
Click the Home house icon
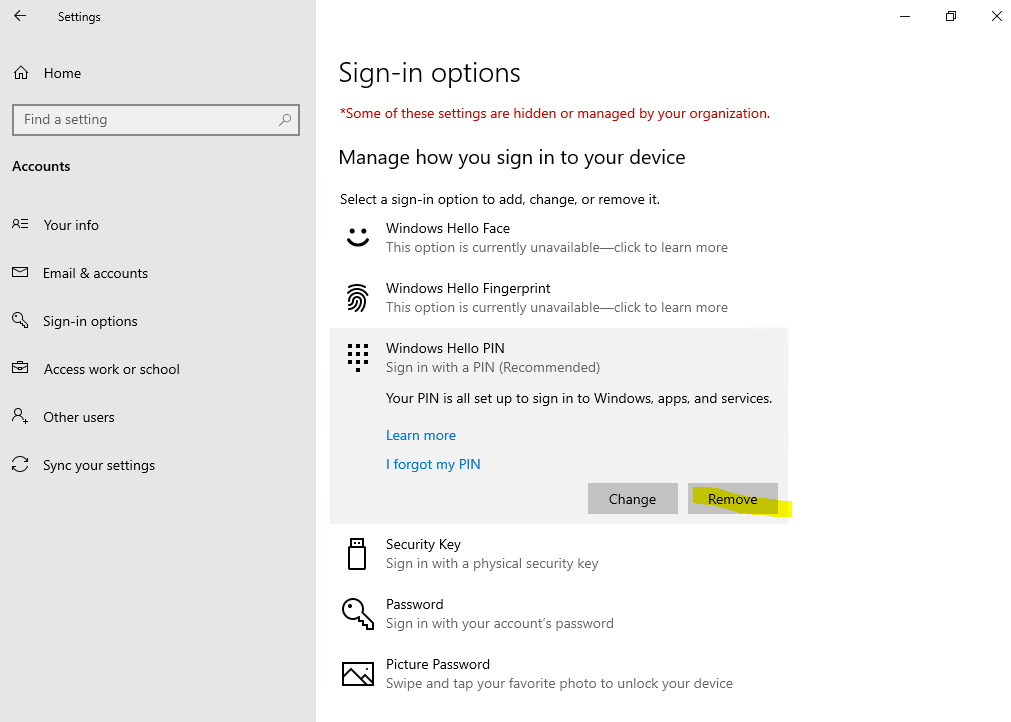click(21, 73)
